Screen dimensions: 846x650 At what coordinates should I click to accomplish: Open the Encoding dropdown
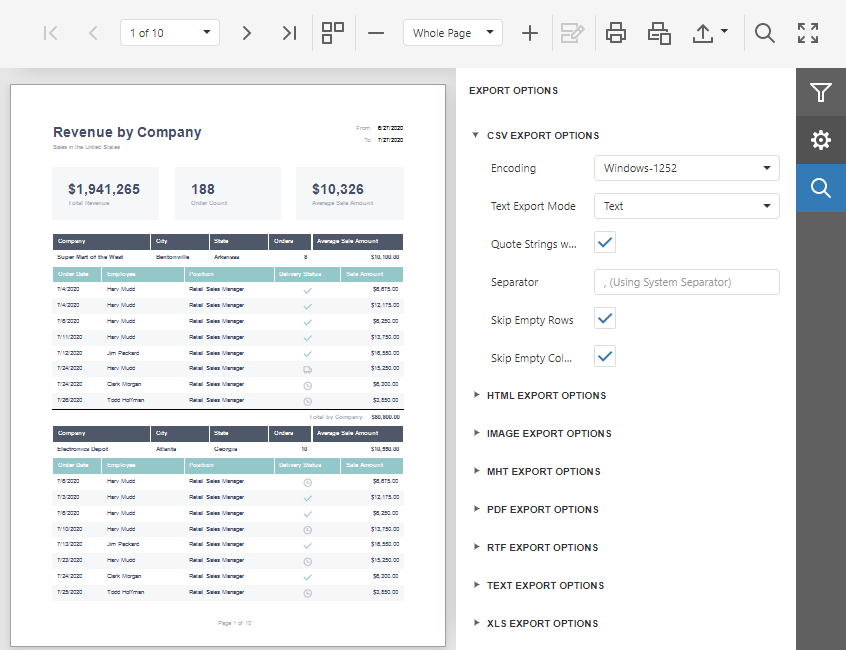point(686,168)
